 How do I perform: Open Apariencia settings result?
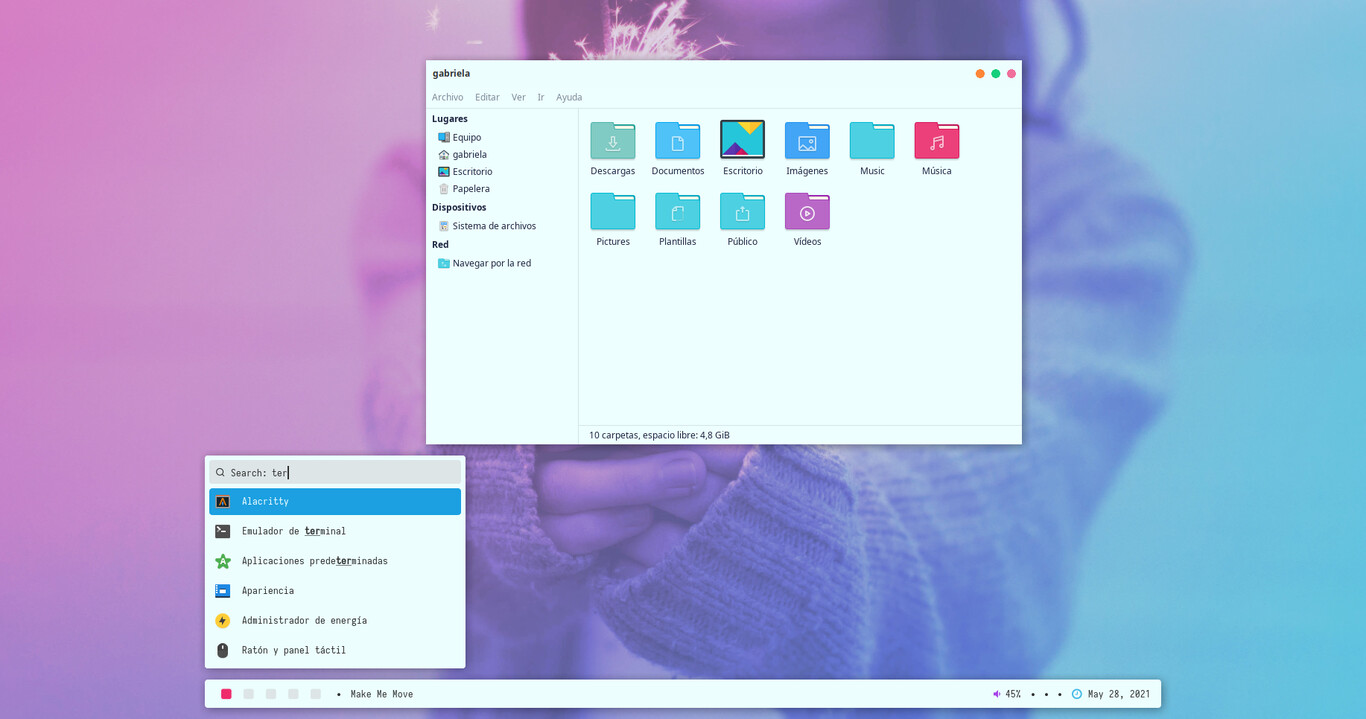335,590
